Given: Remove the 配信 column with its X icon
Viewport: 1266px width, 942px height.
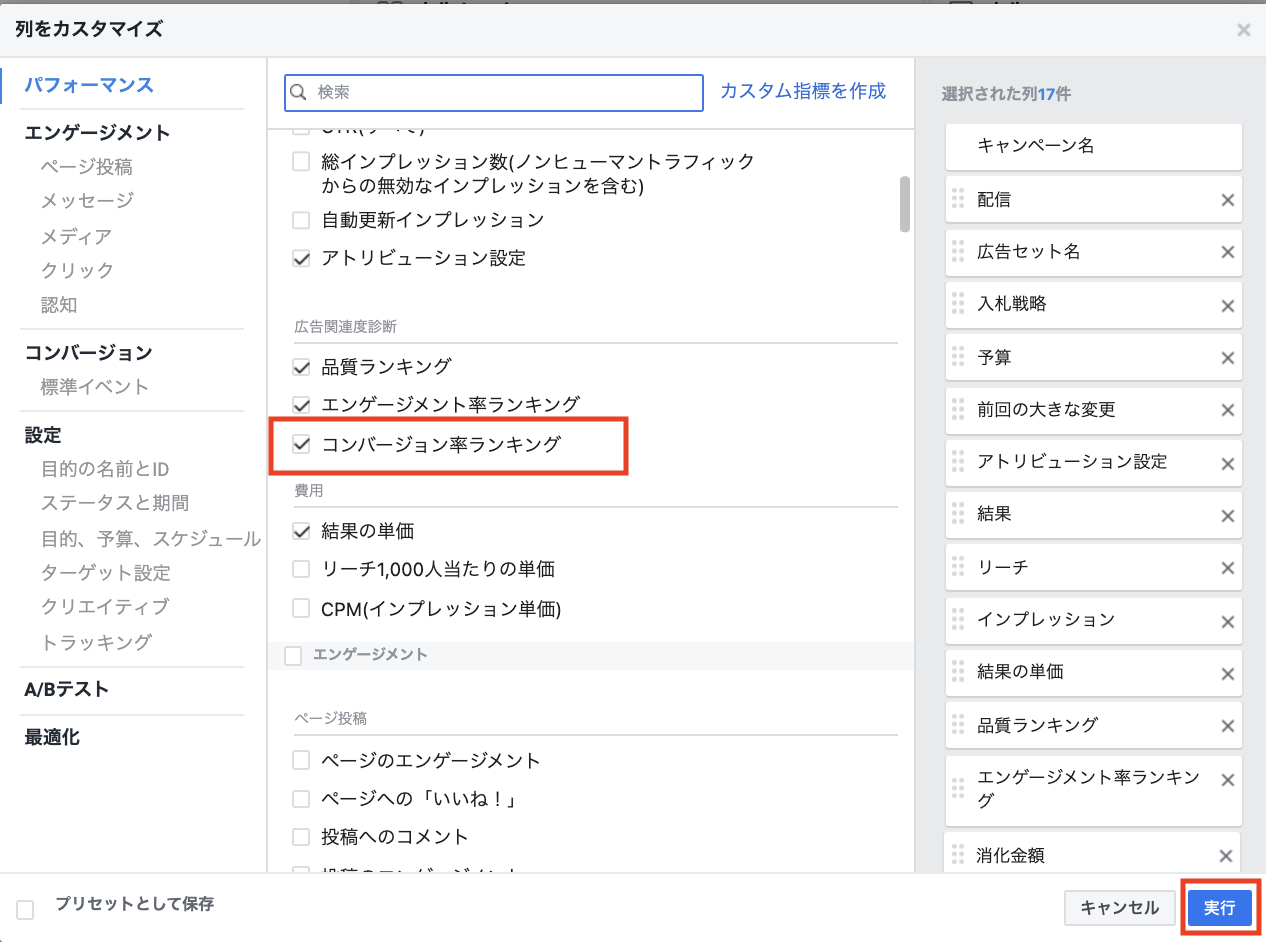Looking at the screenshot, I should pos(1228,200).
